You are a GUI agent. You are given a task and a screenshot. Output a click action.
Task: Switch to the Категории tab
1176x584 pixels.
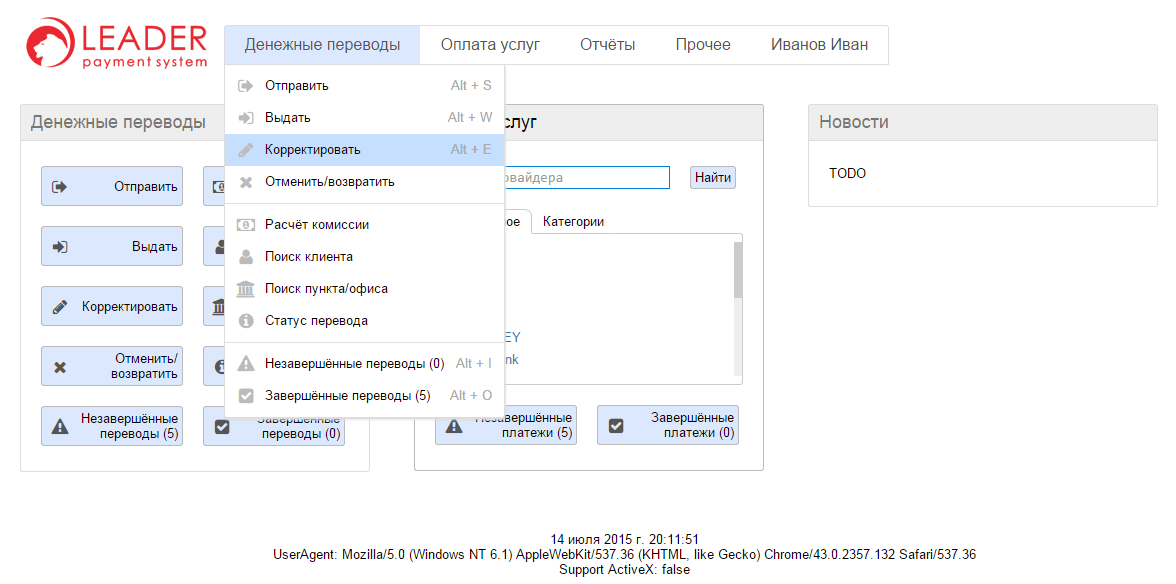(573, 222)
